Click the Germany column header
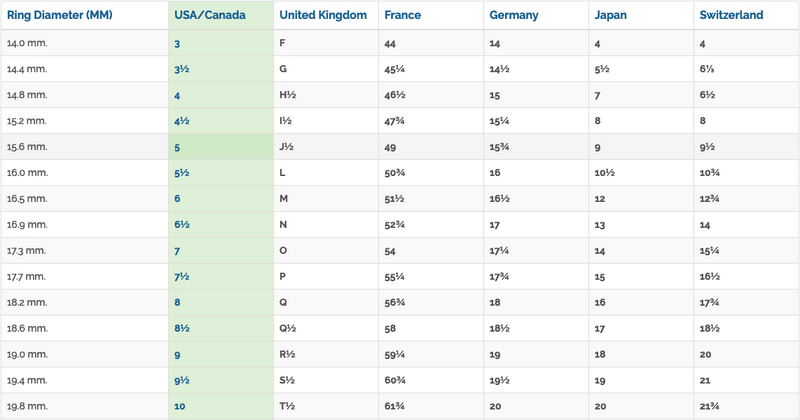The width and height of the screenshot is (800, 420). (x=514, y=16)
